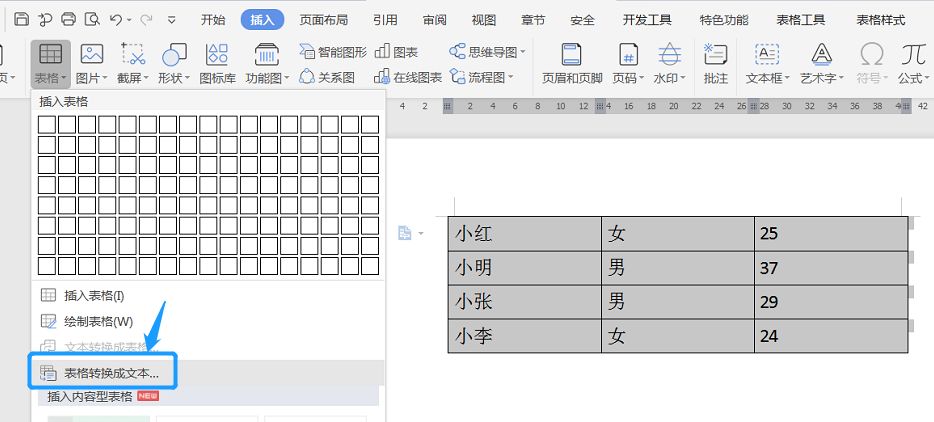
Task: Open the 形状 (Shapes) tool
Action: tap(174, 62)
